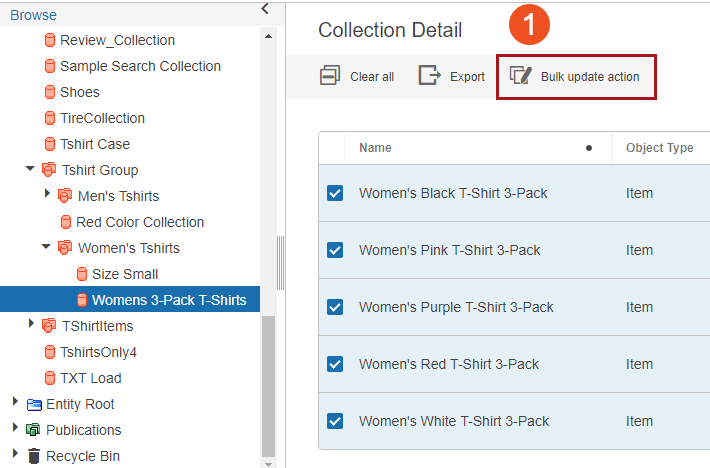Sort by the Name column header
The height and width of the screenshot is (468, 710).
pyautogui.click(x=375, y=148)
